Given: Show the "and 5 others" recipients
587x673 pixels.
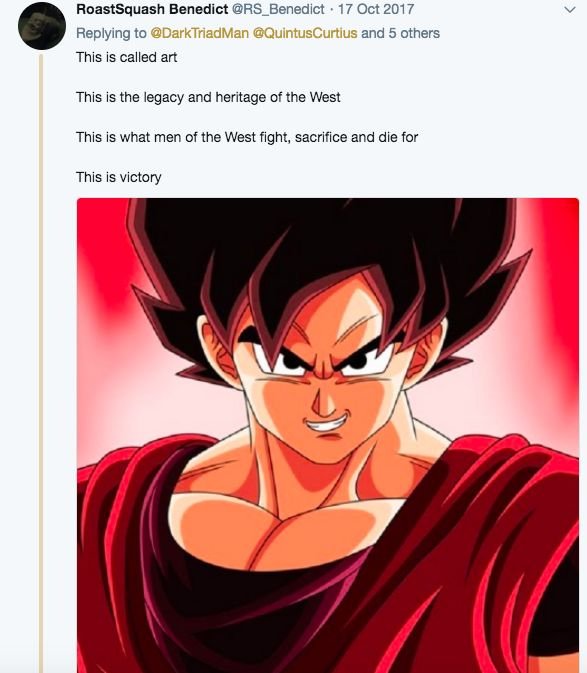Looking at the screenshot, I should (400, 33).
